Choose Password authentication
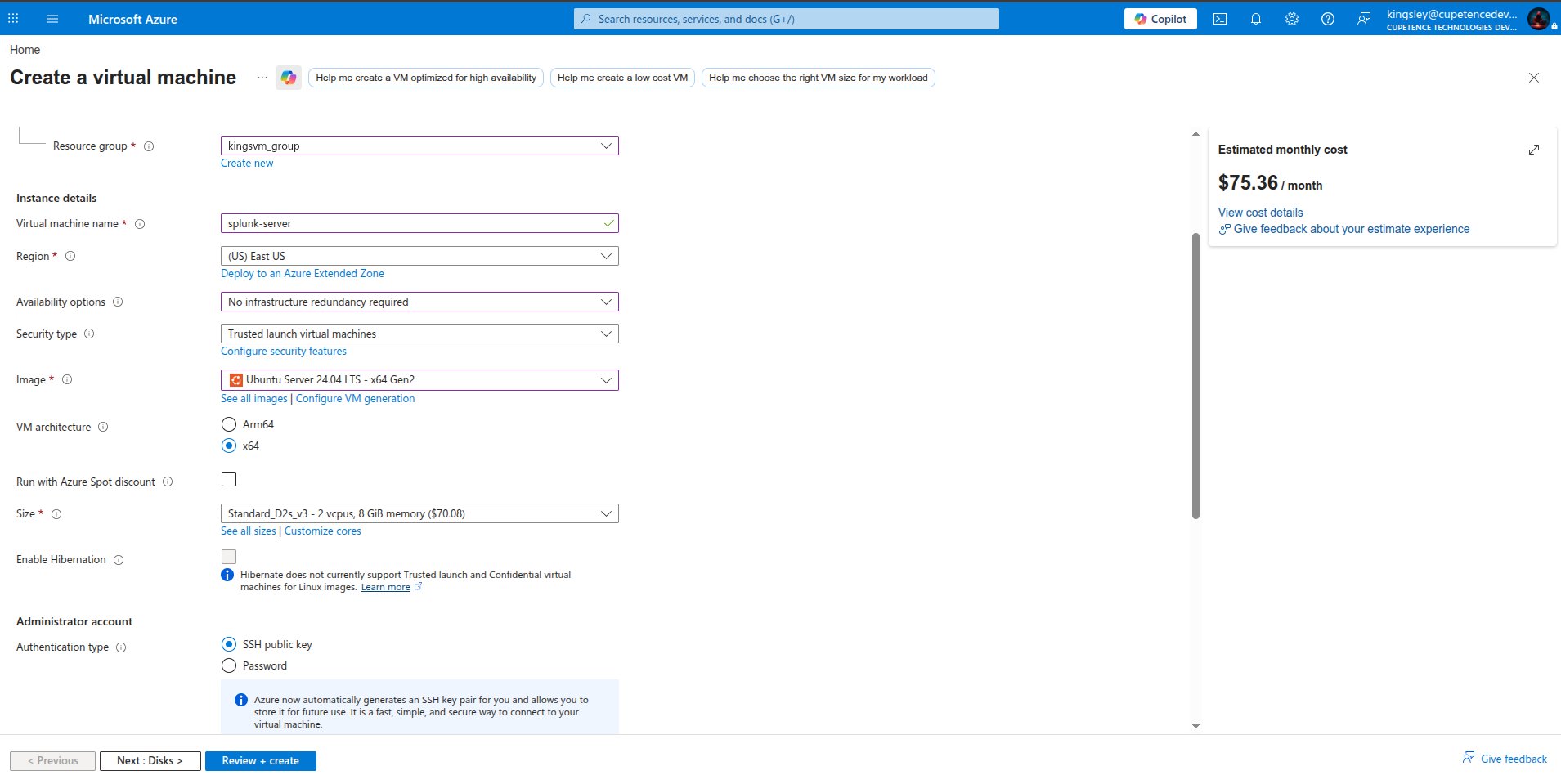Screen dimensions: 1561x784 (x=229, y=665)
